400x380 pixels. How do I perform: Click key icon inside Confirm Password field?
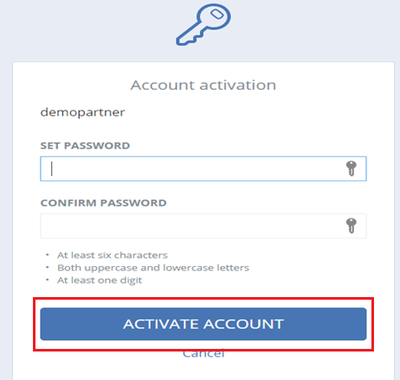351,226
